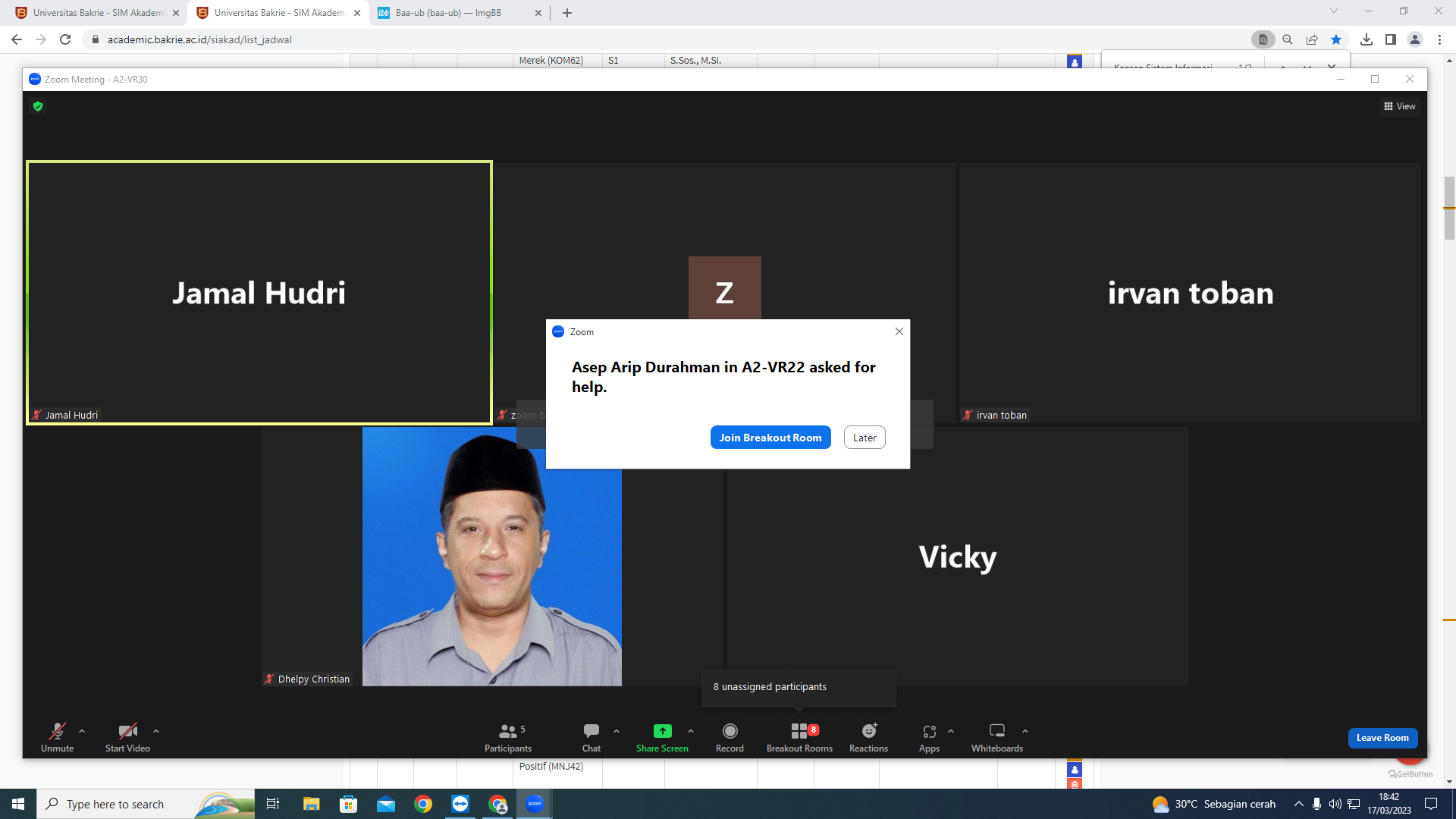Toggle browser side panel
1456x819 pixels.
pos(1391,39)
